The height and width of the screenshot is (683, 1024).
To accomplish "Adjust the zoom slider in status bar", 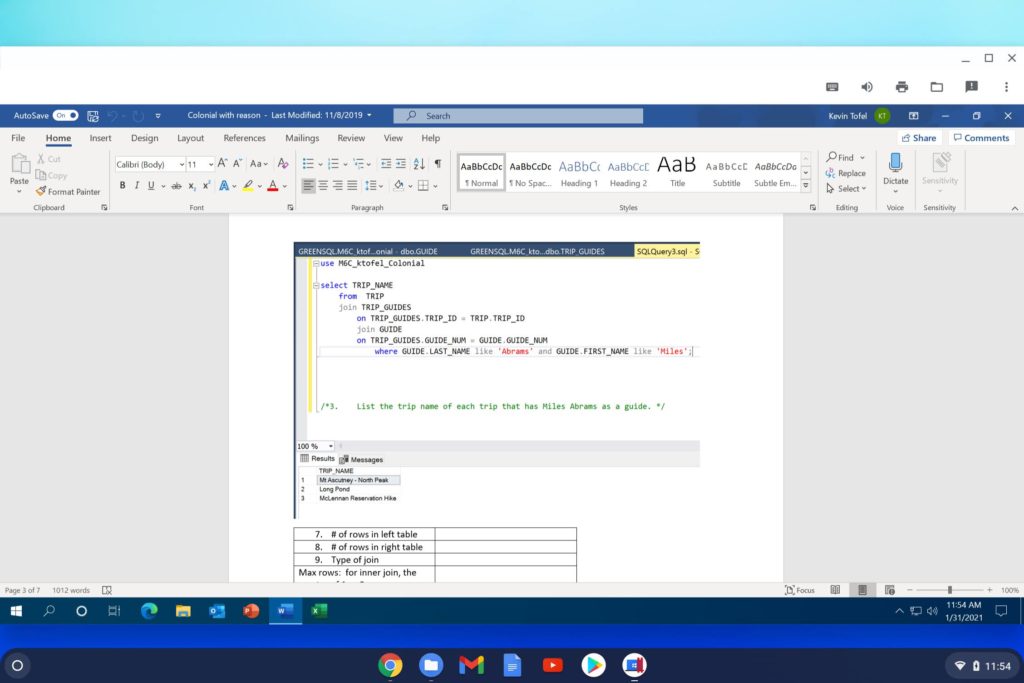I will tap(950, 590).
